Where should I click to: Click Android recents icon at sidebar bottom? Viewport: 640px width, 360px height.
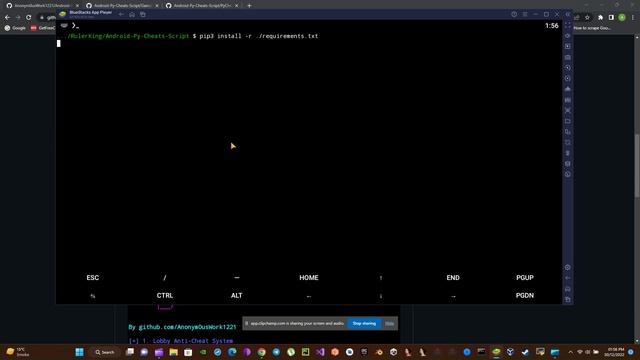click(568, 300)
